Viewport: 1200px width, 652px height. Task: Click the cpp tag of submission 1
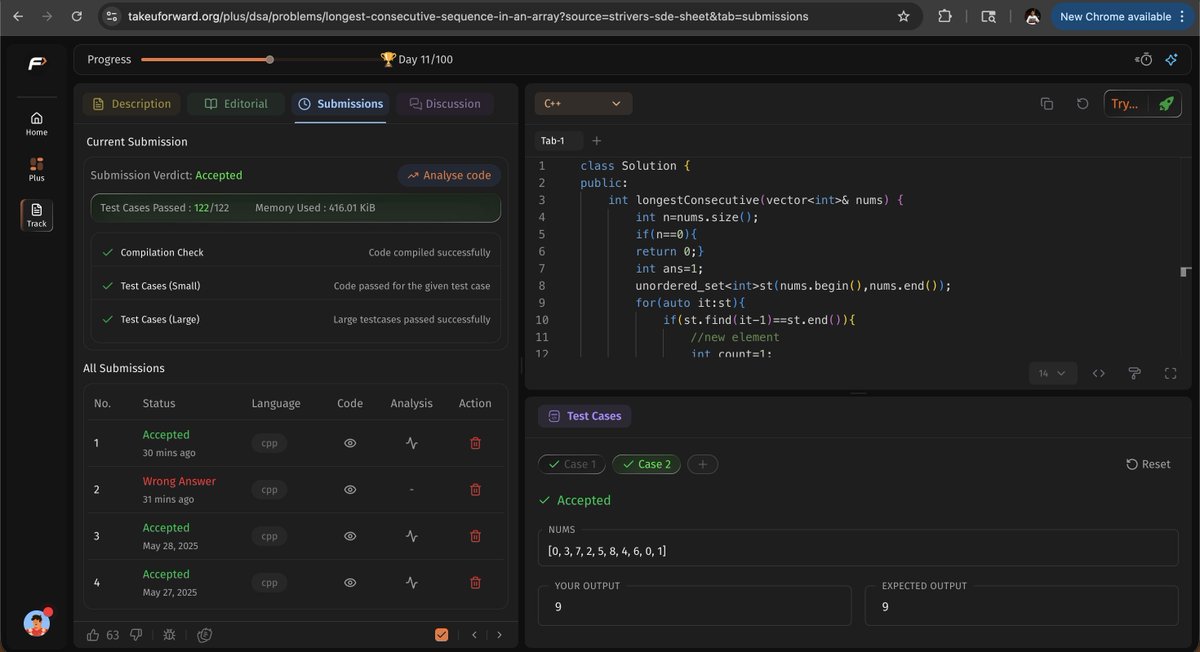pyautogui.click(x=269, y=444)
